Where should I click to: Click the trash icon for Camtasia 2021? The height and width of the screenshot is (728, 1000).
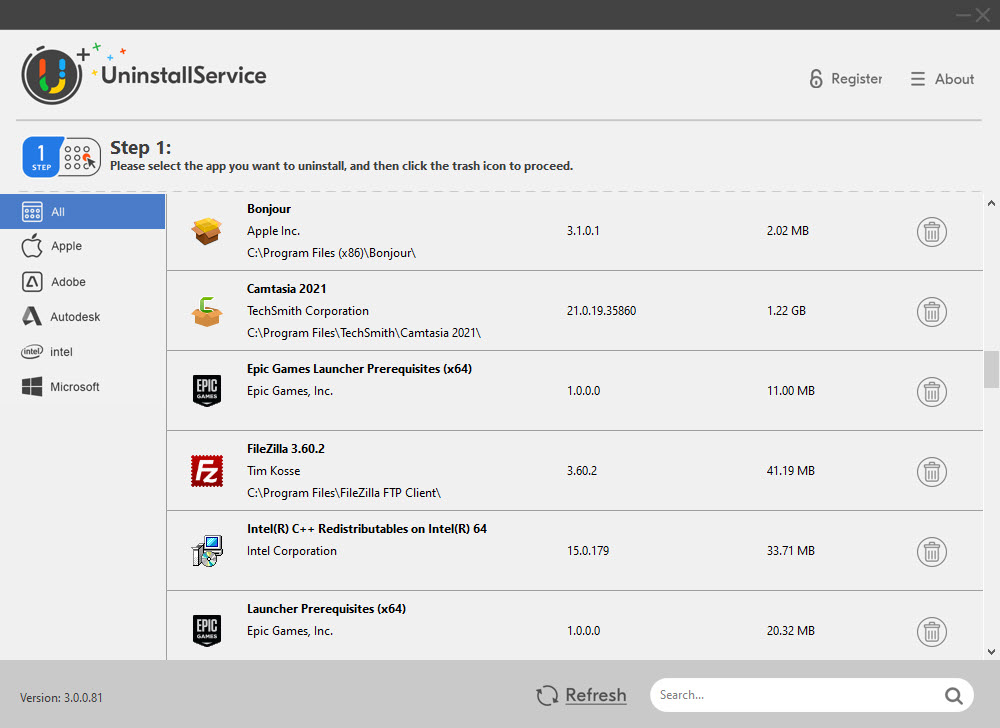tap(932, 312)
